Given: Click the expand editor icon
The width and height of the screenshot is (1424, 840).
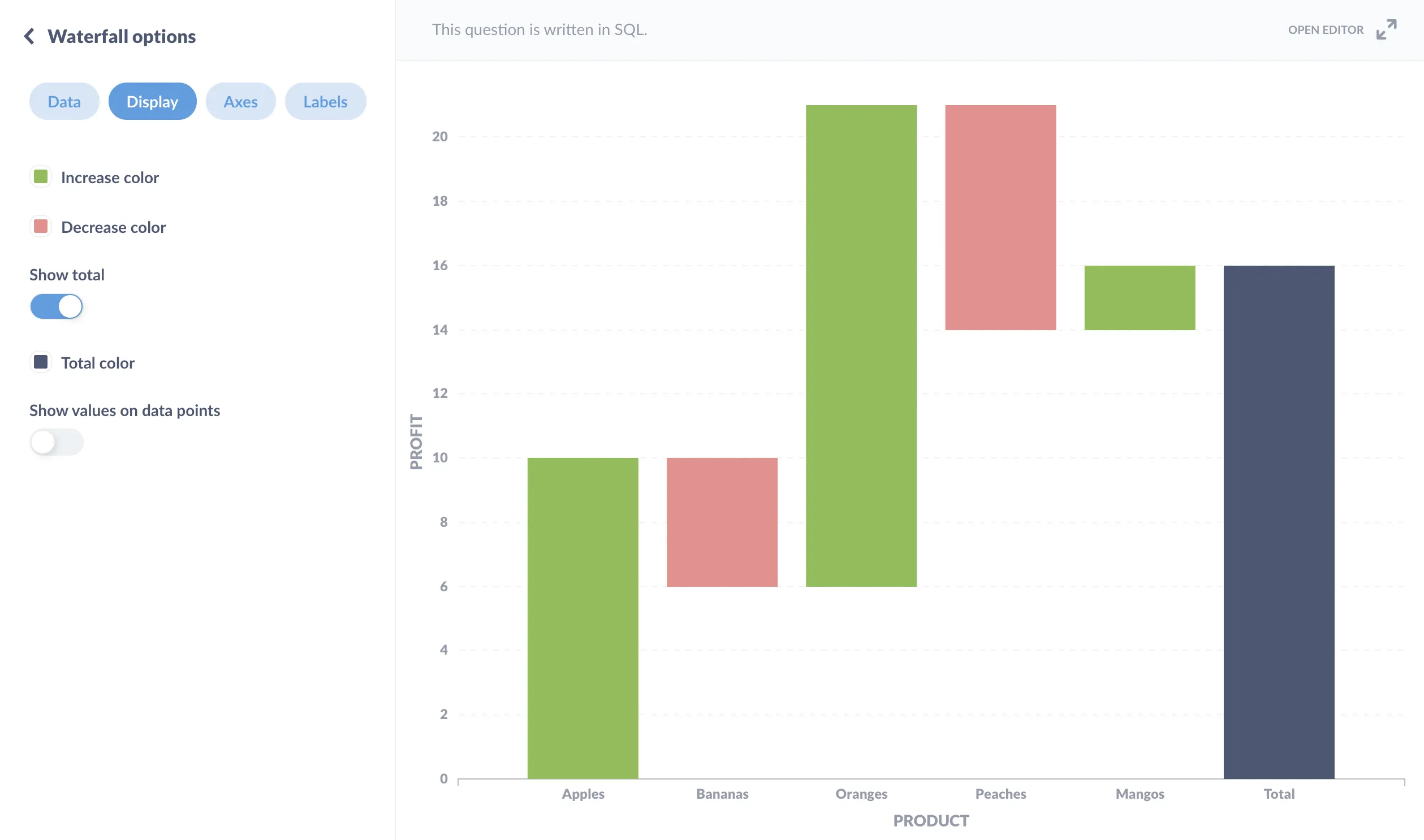Looking at the screenshot, I should click(1386, 30).
